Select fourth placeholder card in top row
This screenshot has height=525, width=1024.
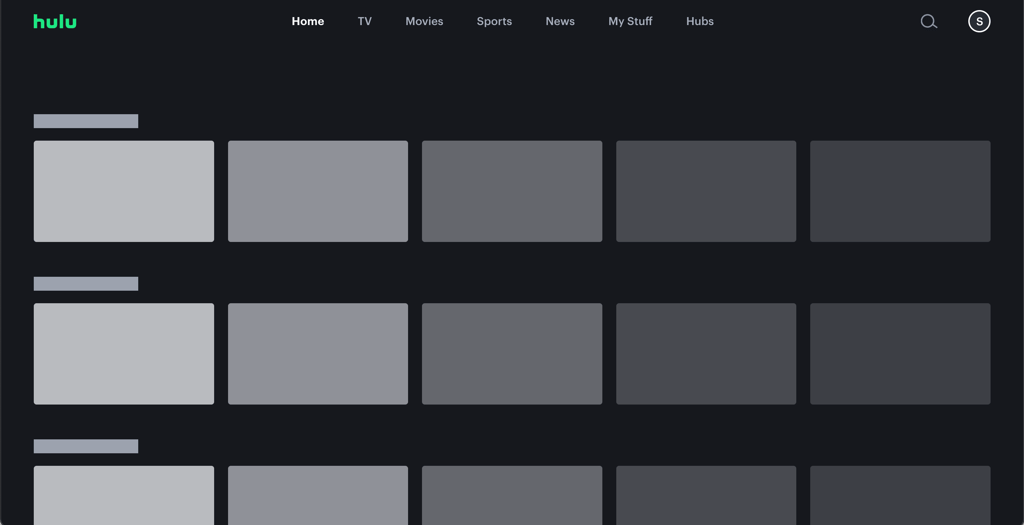click(x=706, y=191)
